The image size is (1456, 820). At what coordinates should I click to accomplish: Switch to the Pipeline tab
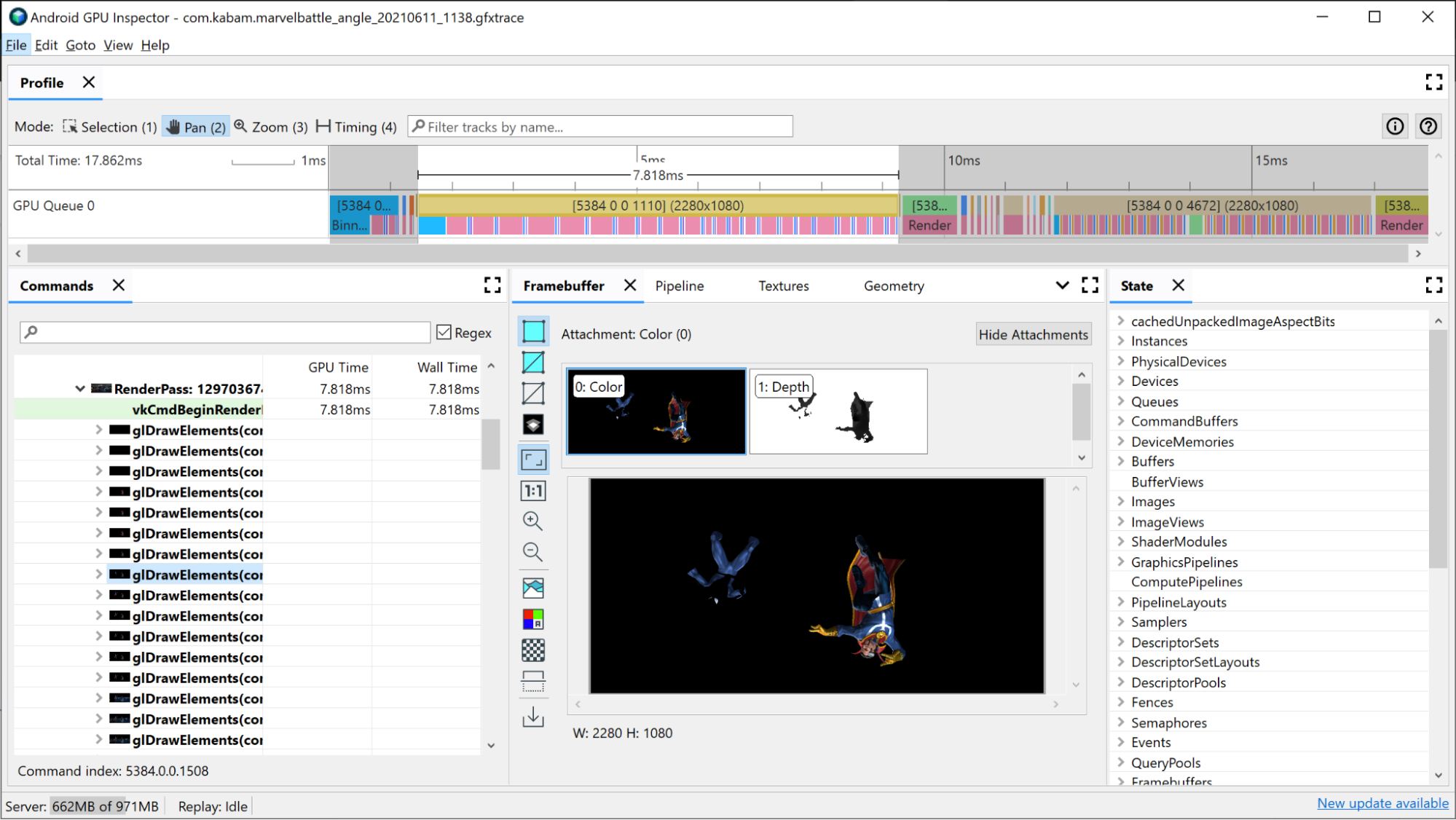pos(679,285)
